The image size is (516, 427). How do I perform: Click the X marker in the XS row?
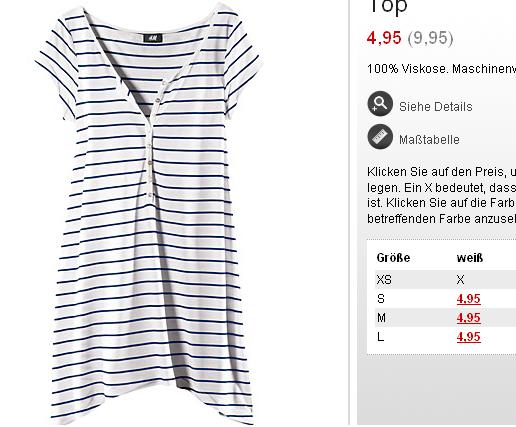point(460,280)
